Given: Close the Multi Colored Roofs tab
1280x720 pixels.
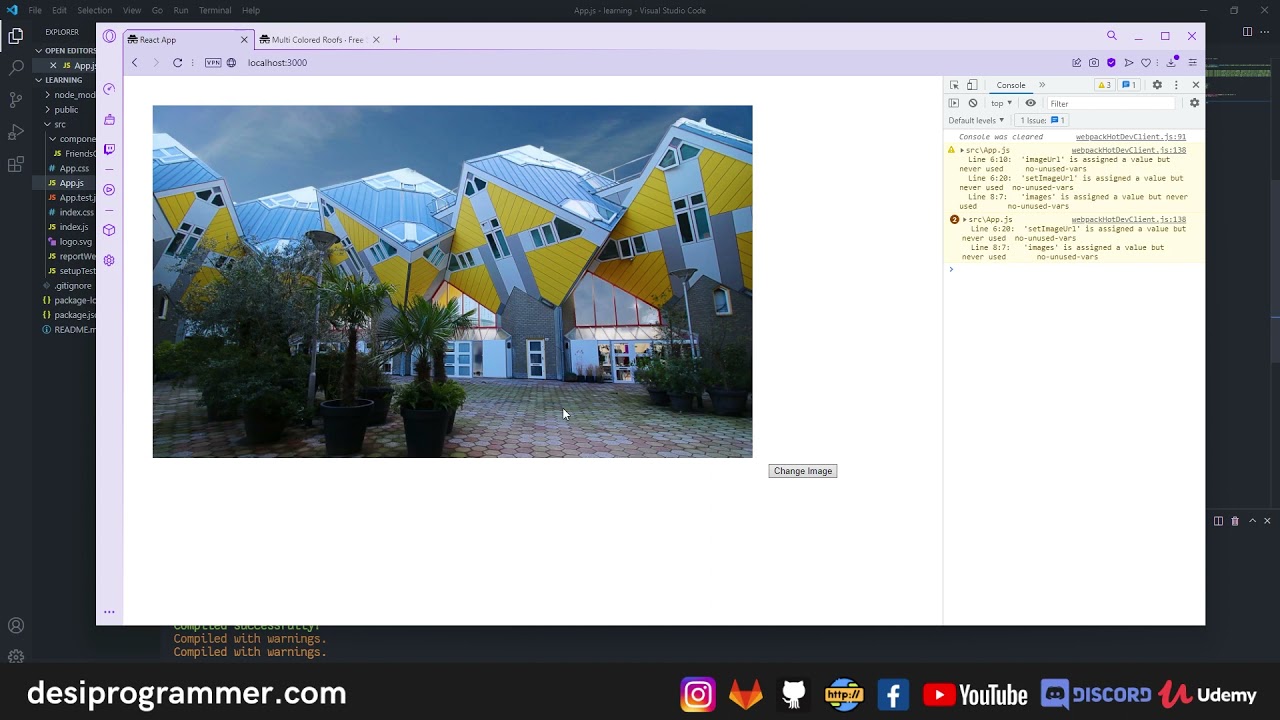Looking at the screenshot, I should pyautogui.click(x=376, y=40).
